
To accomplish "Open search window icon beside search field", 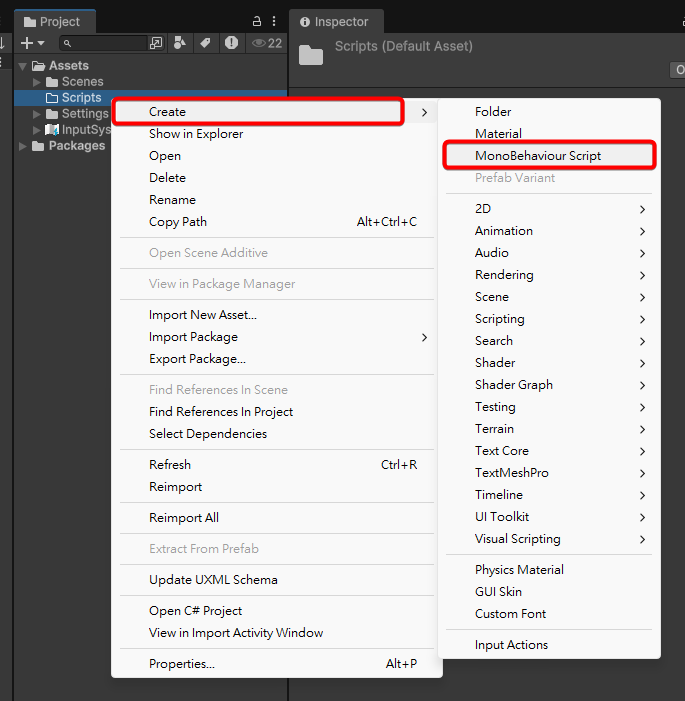I will point(156,43).
